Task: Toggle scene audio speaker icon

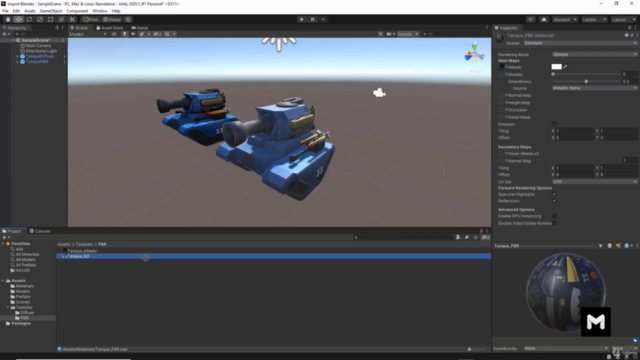Action: 133,34
